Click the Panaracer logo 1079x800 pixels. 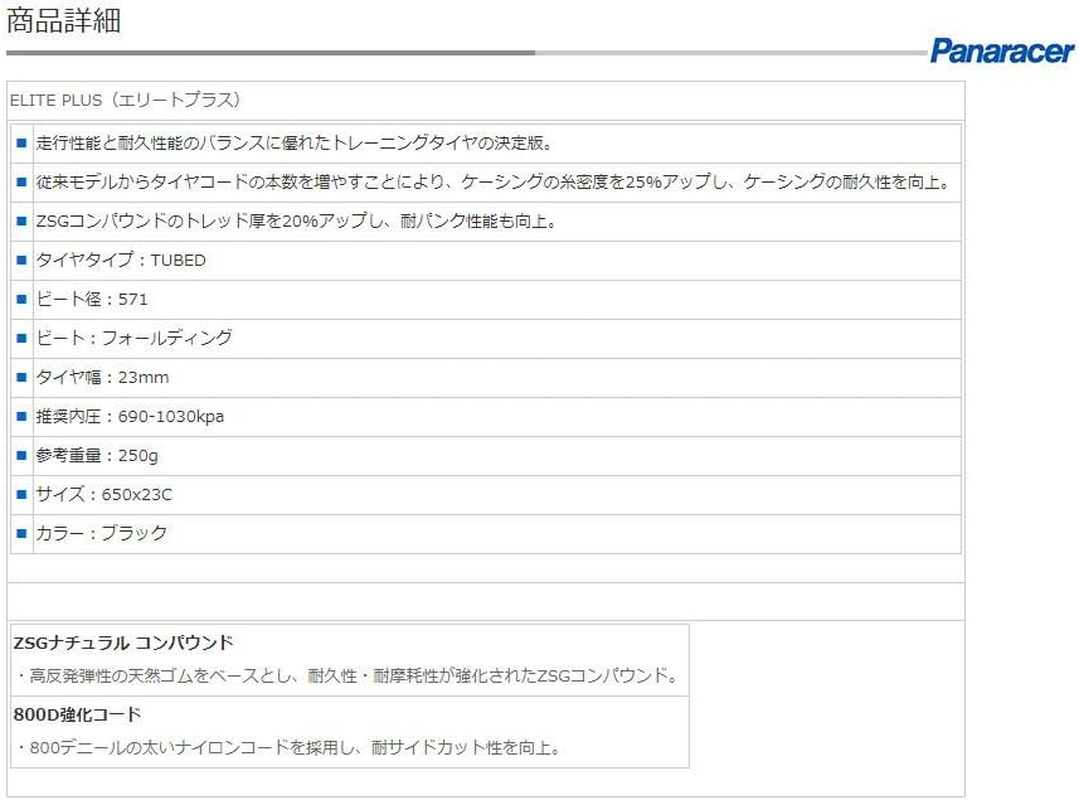[x=1001, y=50]
